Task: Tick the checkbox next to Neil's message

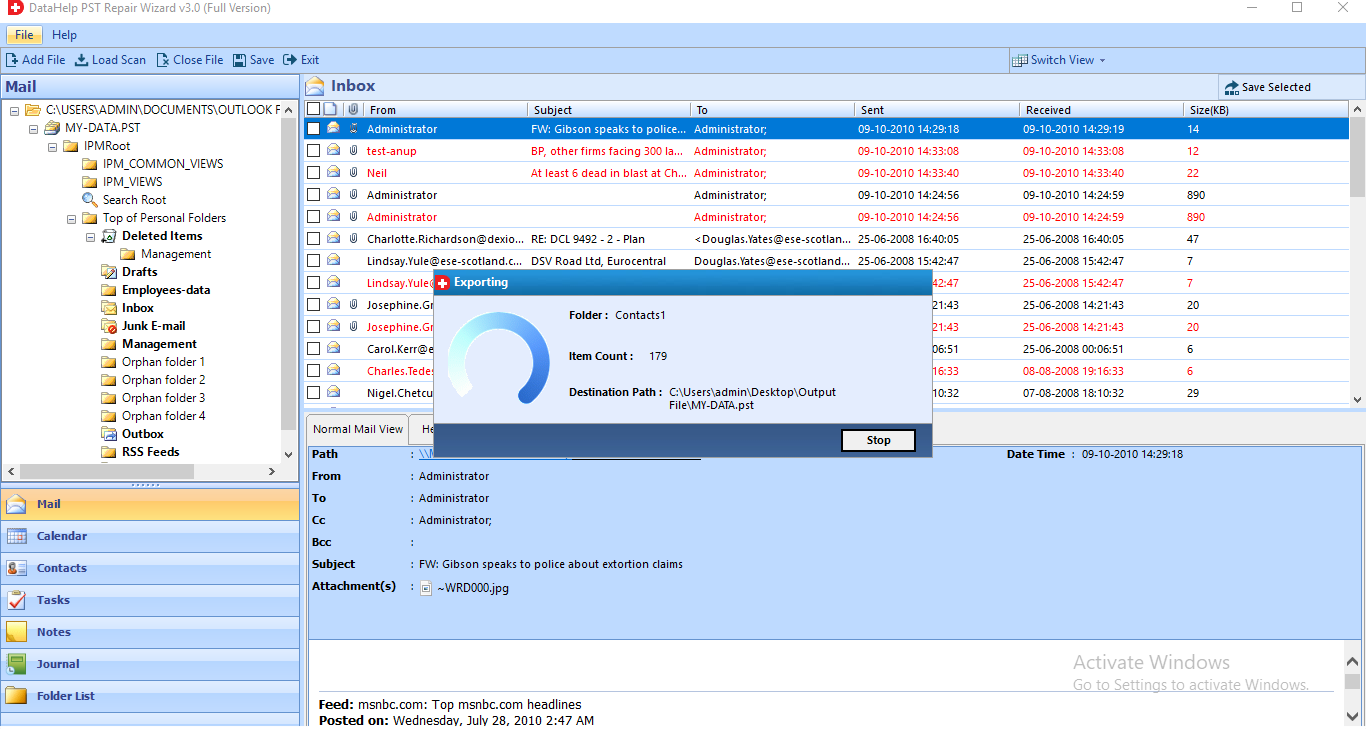Action: (313, 172)
